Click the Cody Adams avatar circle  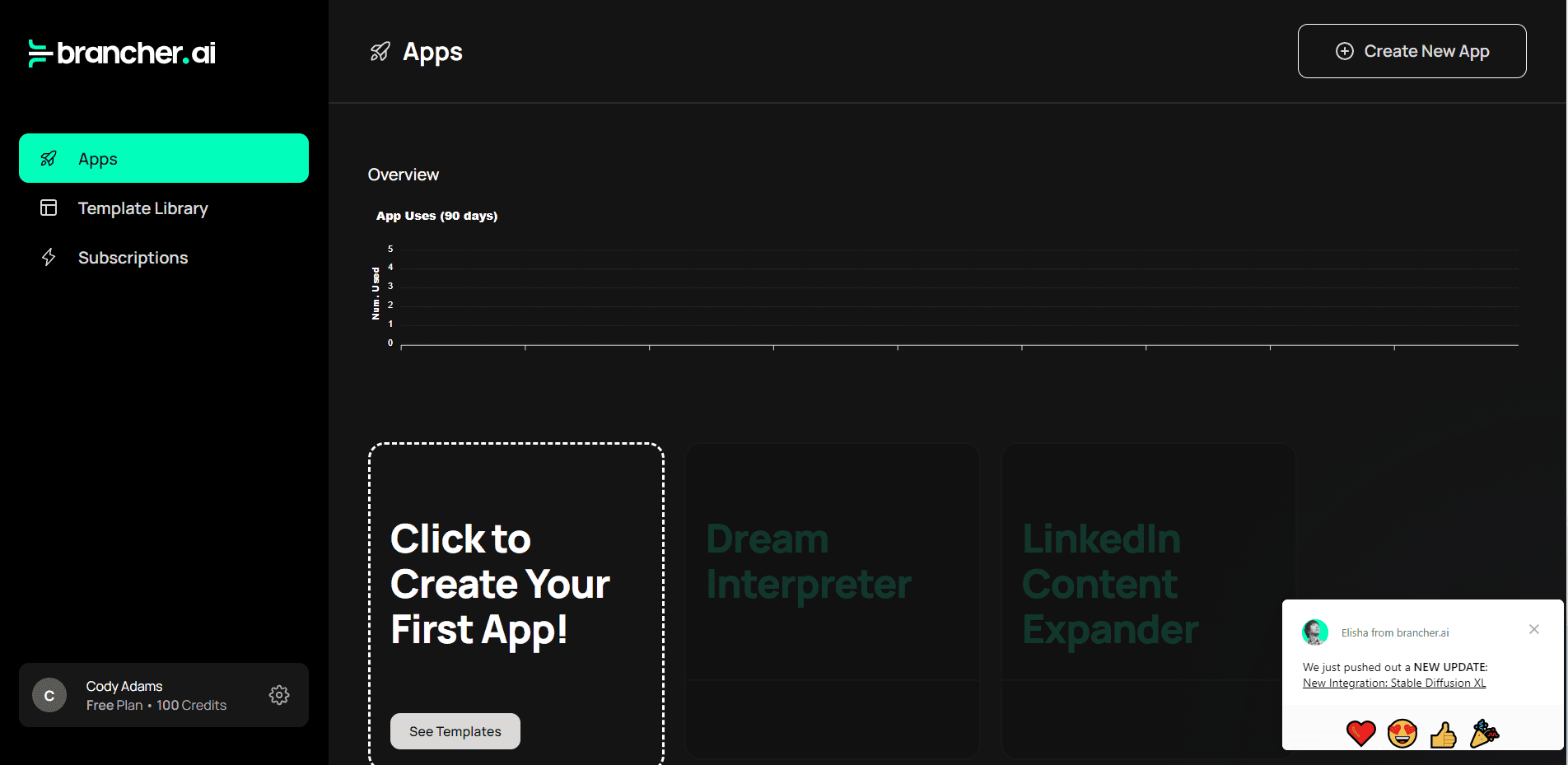tap(49, 695)
